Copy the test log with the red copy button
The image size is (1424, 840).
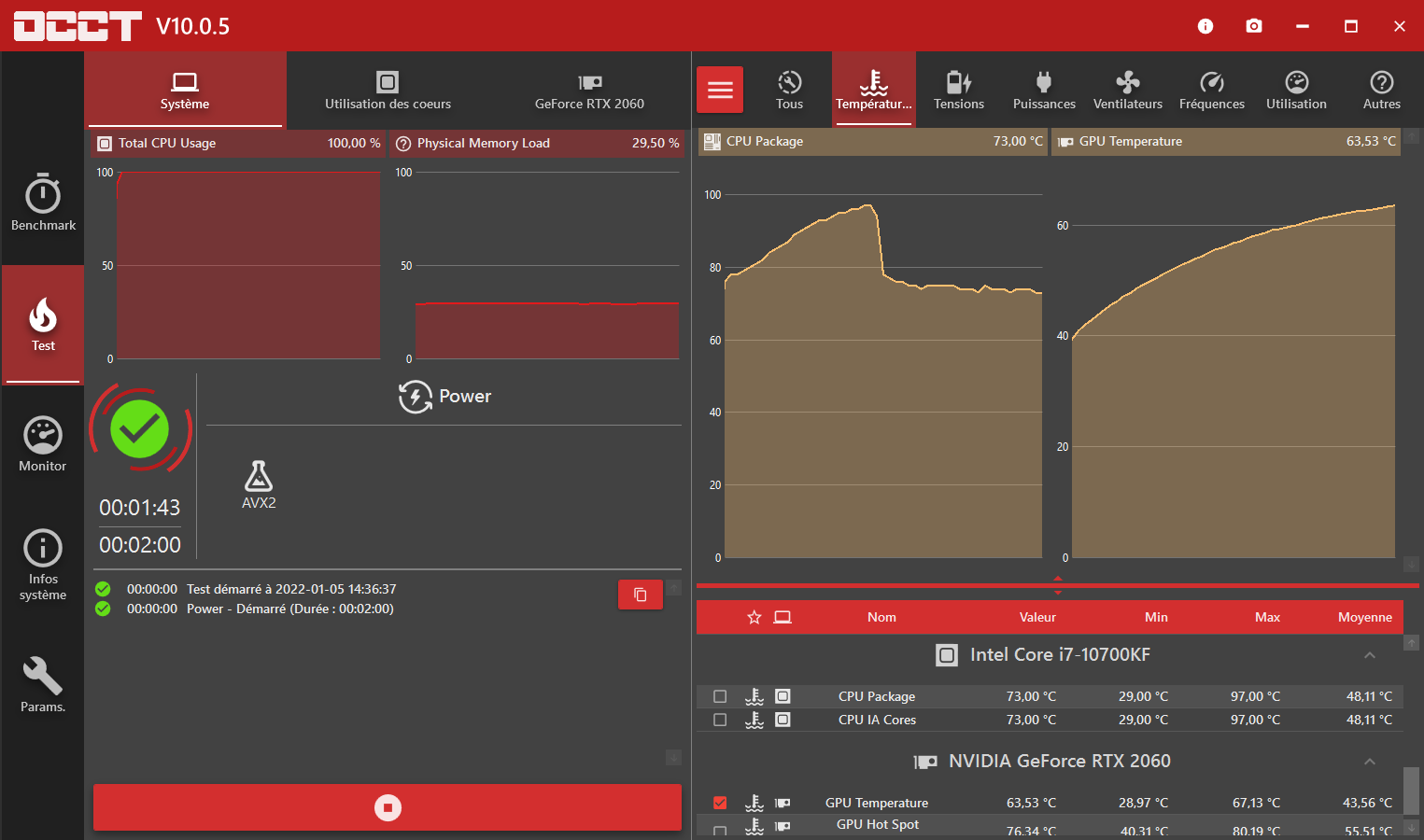[x=641, y=595]
